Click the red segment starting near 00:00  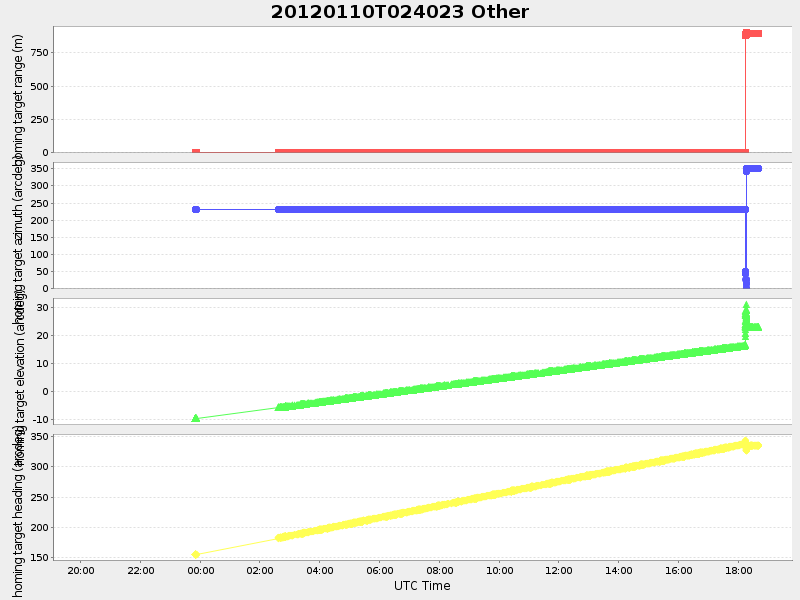point(195,149)
